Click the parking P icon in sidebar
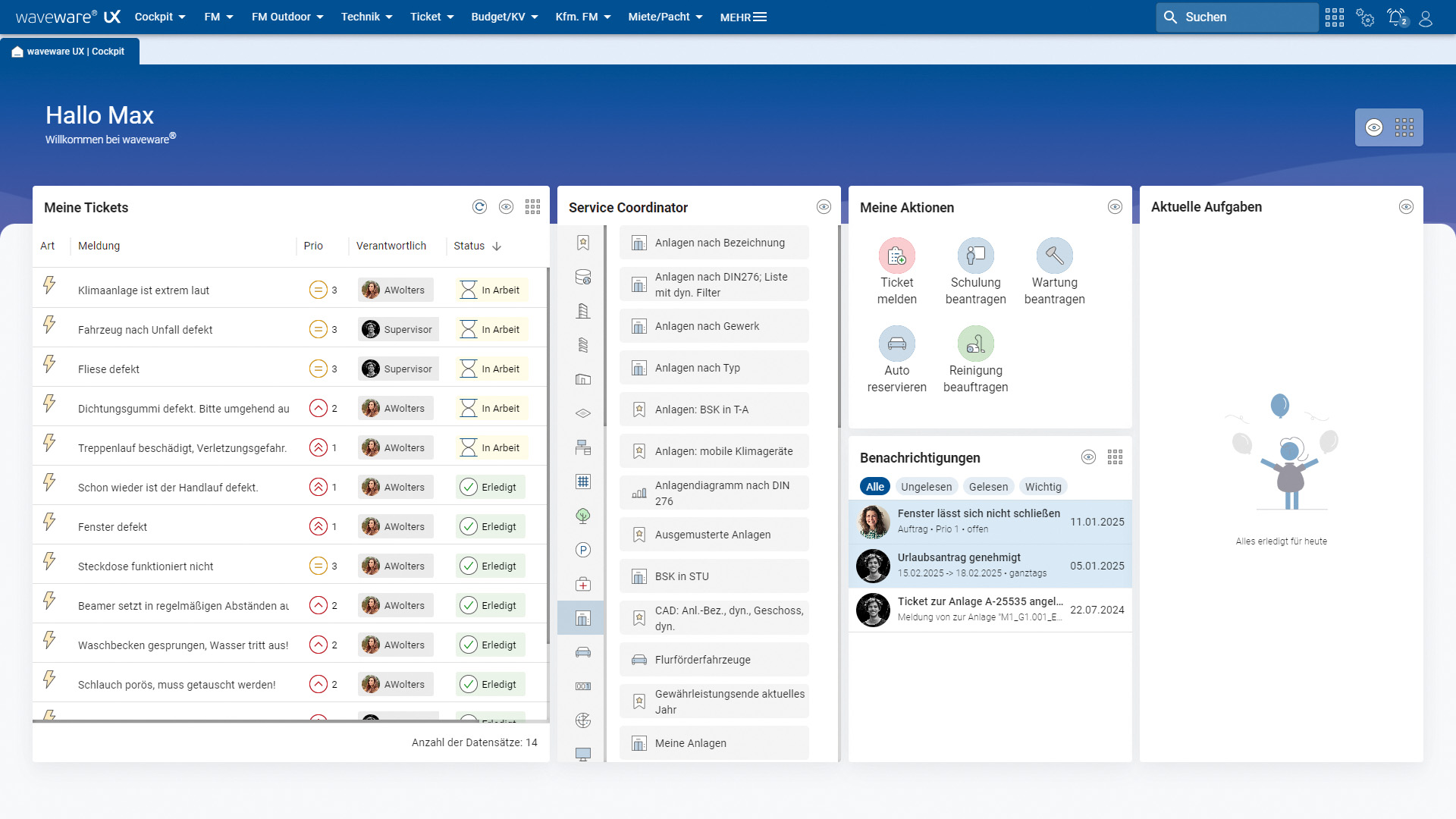 point(582,551)
